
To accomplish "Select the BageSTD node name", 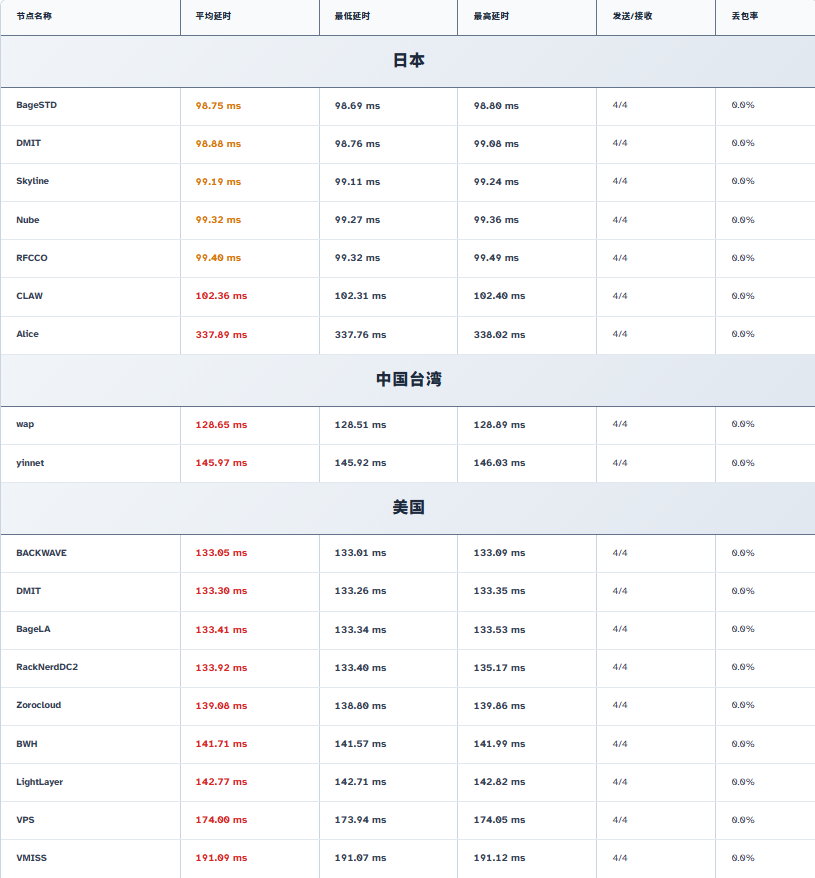I will pos(37,105).
